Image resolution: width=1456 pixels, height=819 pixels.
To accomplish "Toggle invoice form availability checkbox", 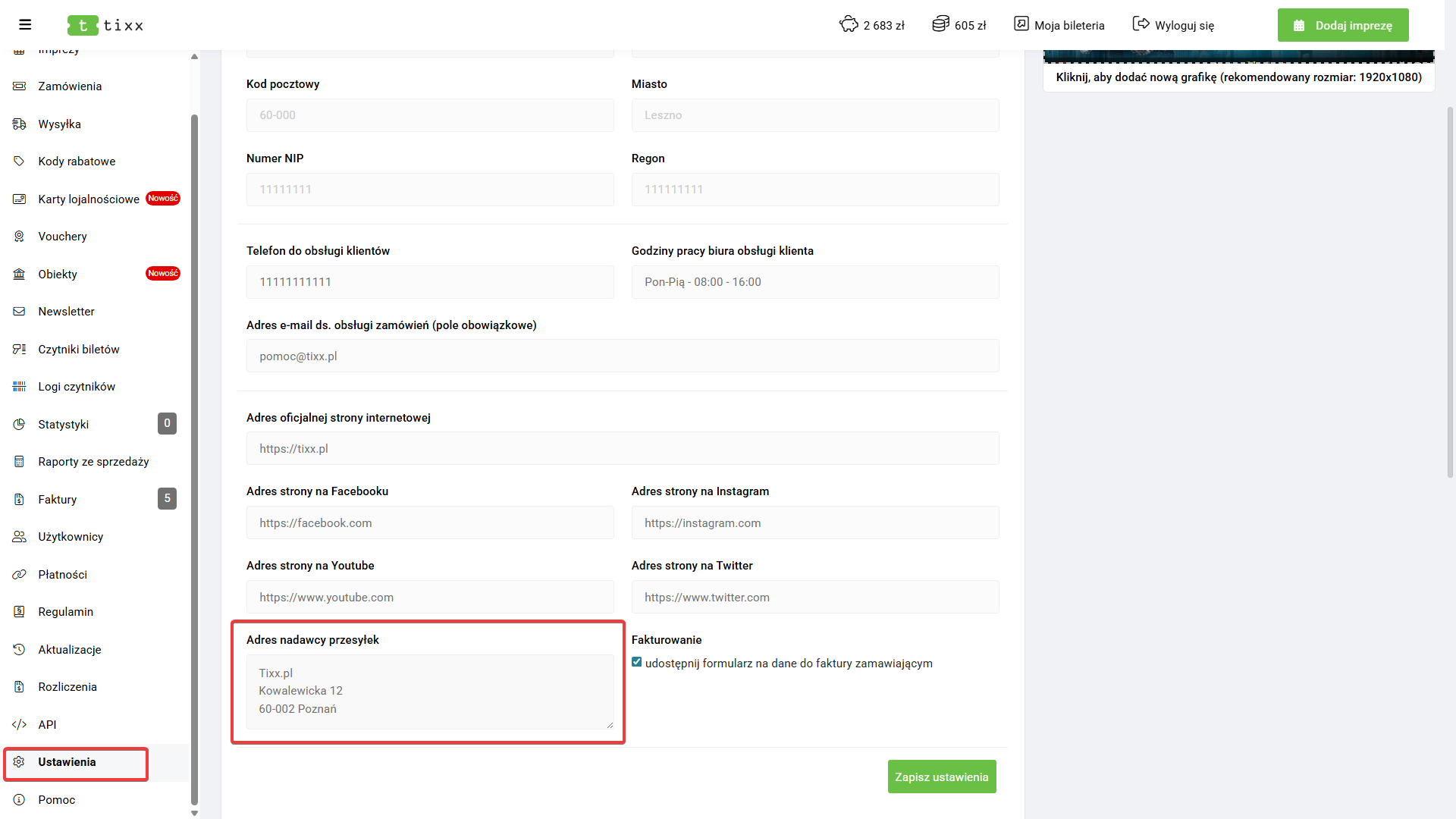I will click(x=637, y=662).
